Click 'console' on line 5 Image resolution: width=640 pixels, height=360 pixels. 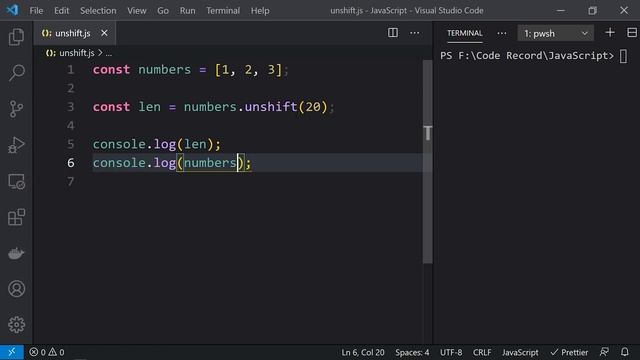pyautogui.click(x=119, y=144)
